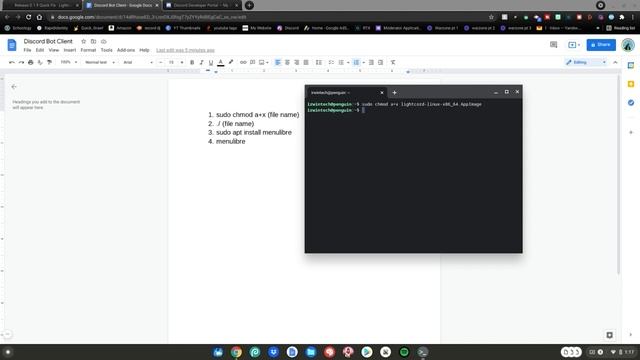Set left text alignment
The width and height of the screenshot is (640, 360).
[x=278, y=62]
